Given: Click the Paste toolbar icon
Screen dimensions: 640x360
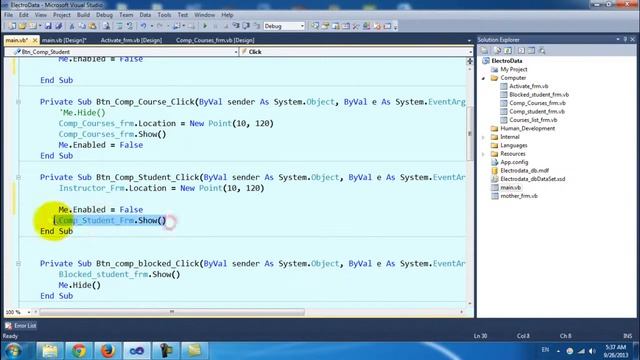Looking at the screenshot, I should coord(93,26).
